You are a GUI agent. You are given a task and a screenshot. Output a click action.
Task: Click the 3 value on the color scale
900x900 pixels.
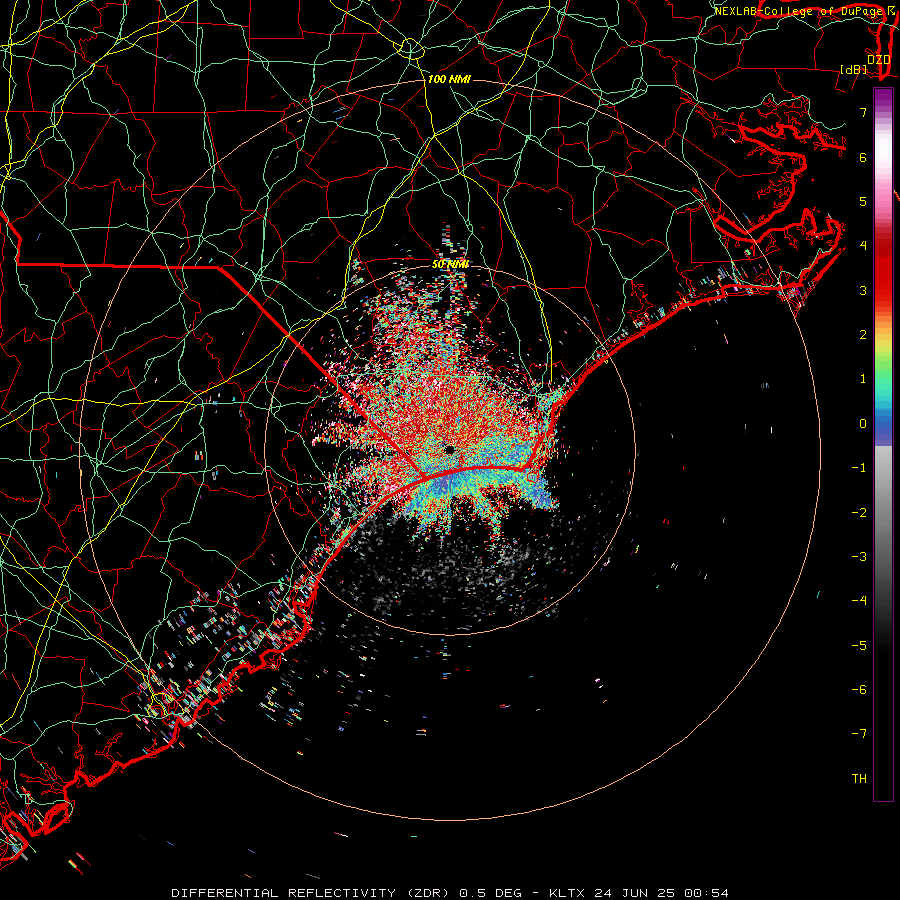tap(863, 290)
